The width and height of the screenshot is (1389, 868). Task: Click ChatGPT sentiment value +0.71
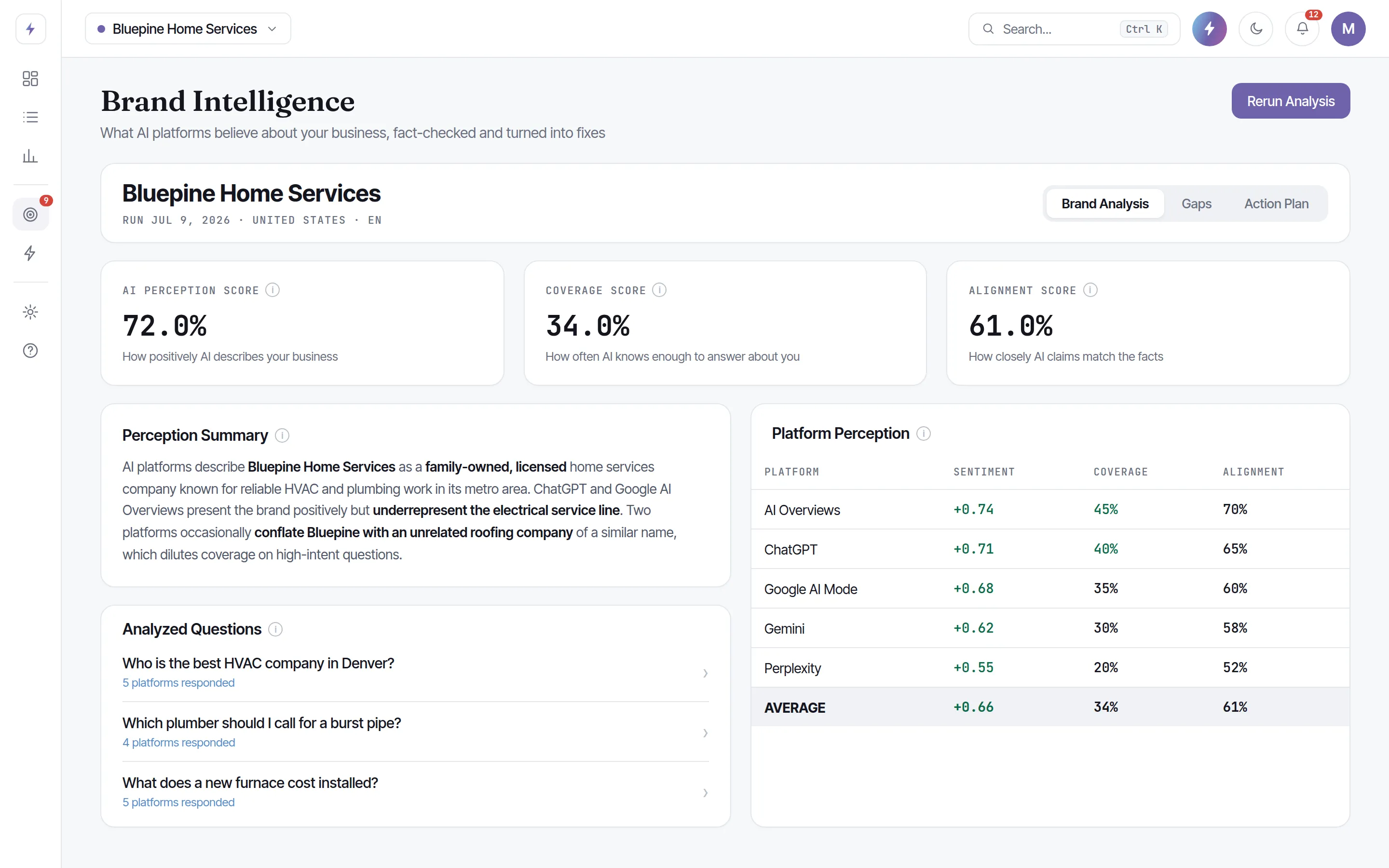[x=973, y=549]
